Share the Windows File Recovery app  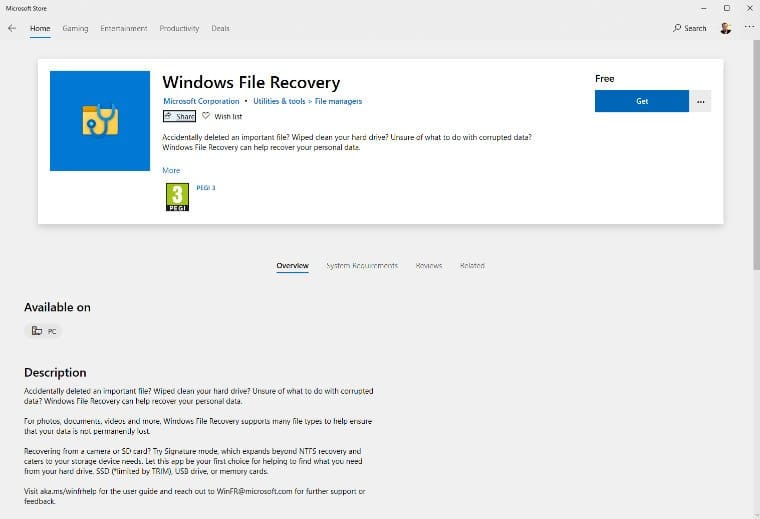pos(179,116)
